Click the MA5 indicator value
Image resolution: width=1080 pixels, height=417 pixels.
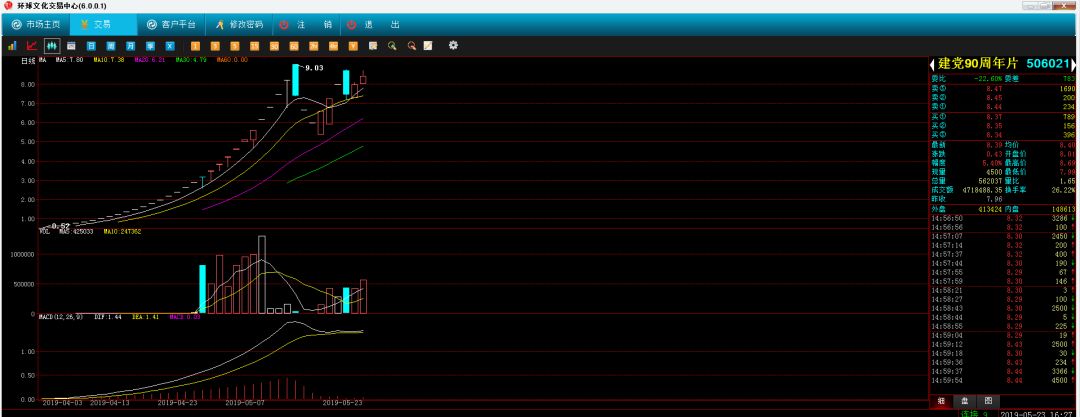pyautogui.click(x=70, y=60)
